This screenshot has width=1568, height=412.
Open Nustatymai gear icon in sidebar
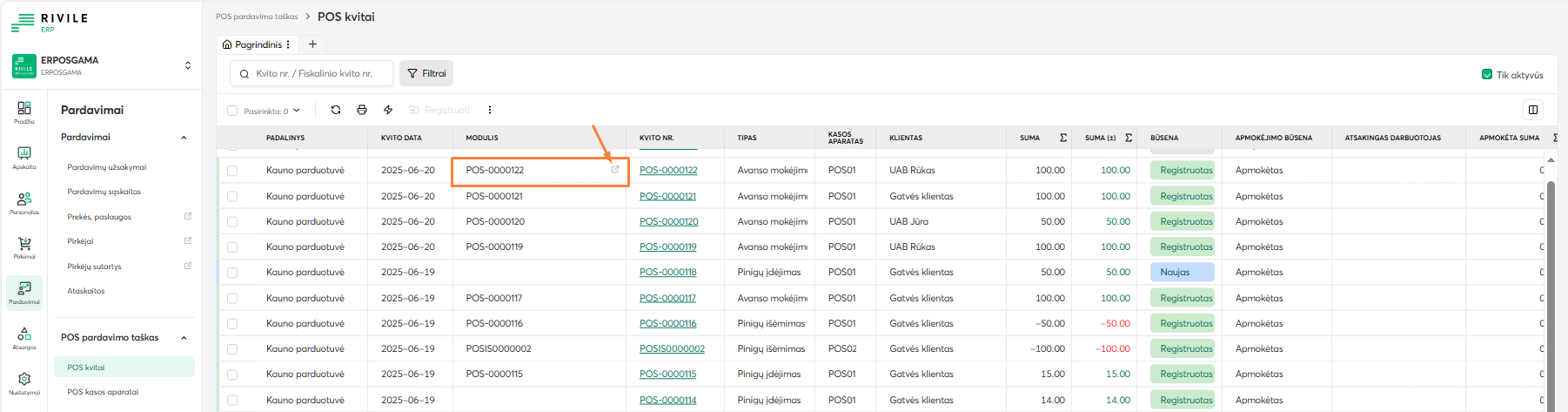click(24, 380)
